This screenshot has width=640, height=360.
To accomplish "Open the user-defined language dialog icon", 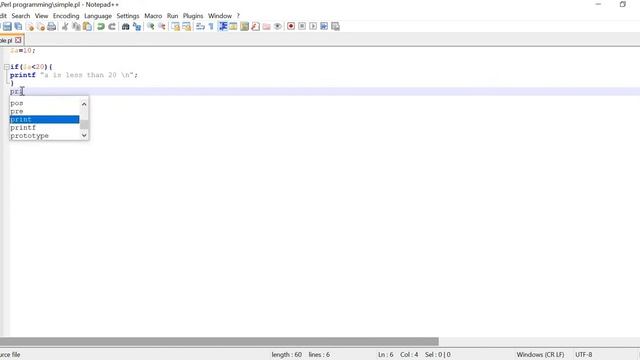I will point(233,27).
